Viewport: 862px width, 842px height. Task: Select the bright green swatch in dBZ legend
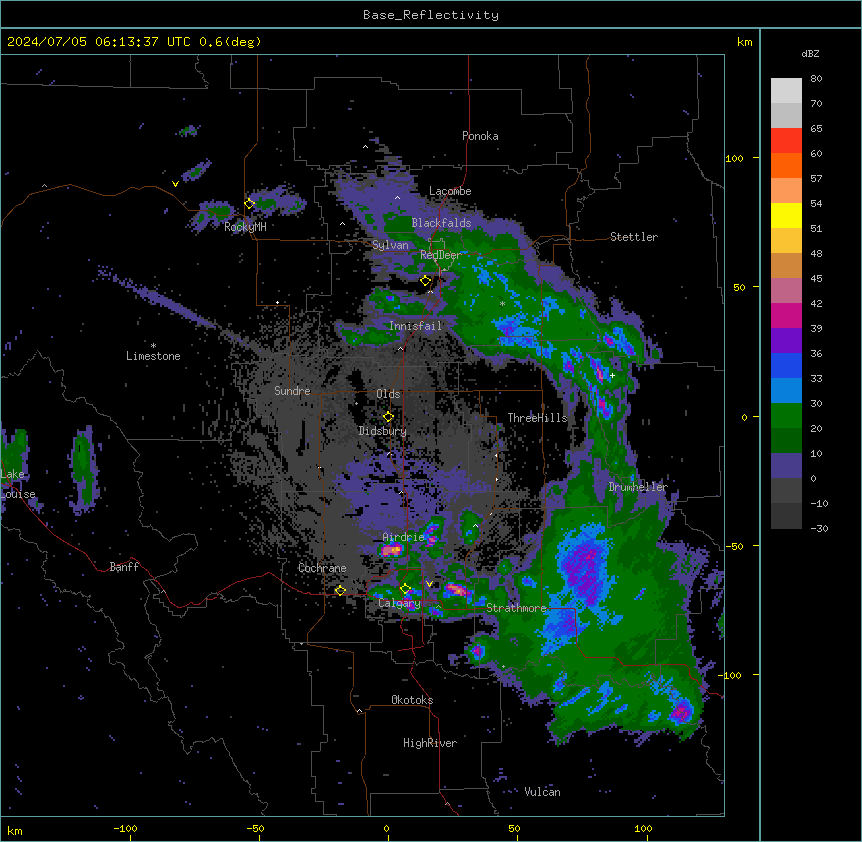pos(786,416)
